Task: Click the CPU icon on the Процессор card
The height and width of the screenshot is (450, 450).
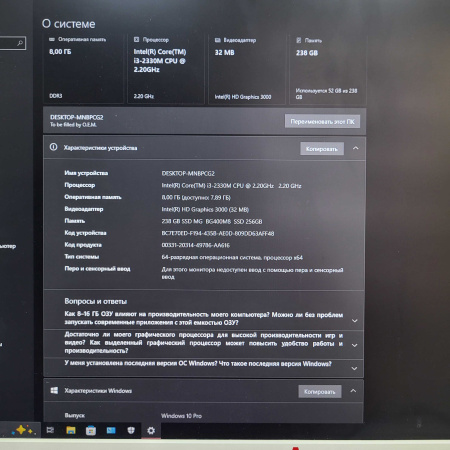Action: 136,39
